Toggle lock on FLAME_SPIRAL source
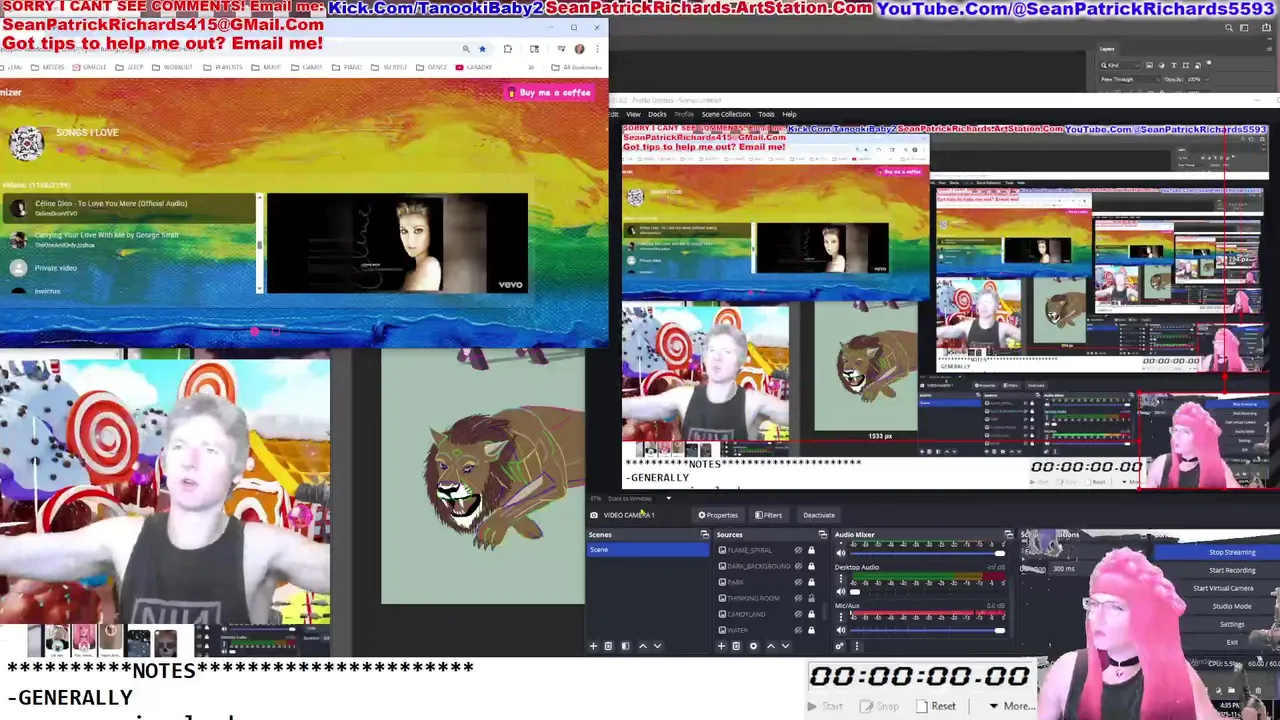This screenshot has height=720, width=1280. pos(811,550)
